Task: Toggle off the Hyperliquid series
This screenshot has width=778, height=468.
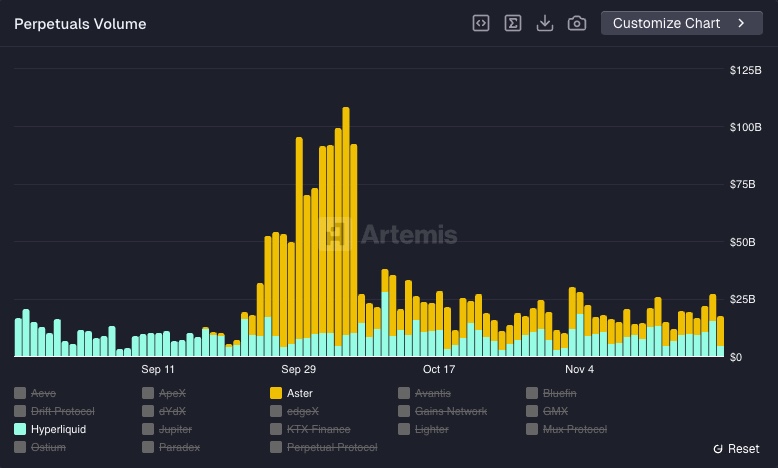Action: (x=58, y=429)
